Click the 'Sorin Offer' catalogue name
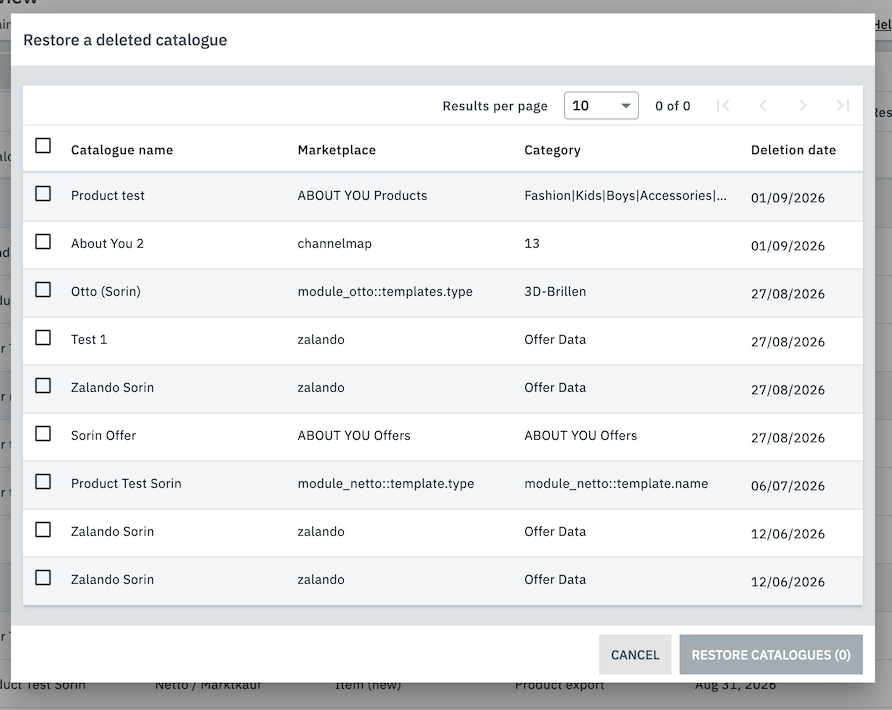 104,435
